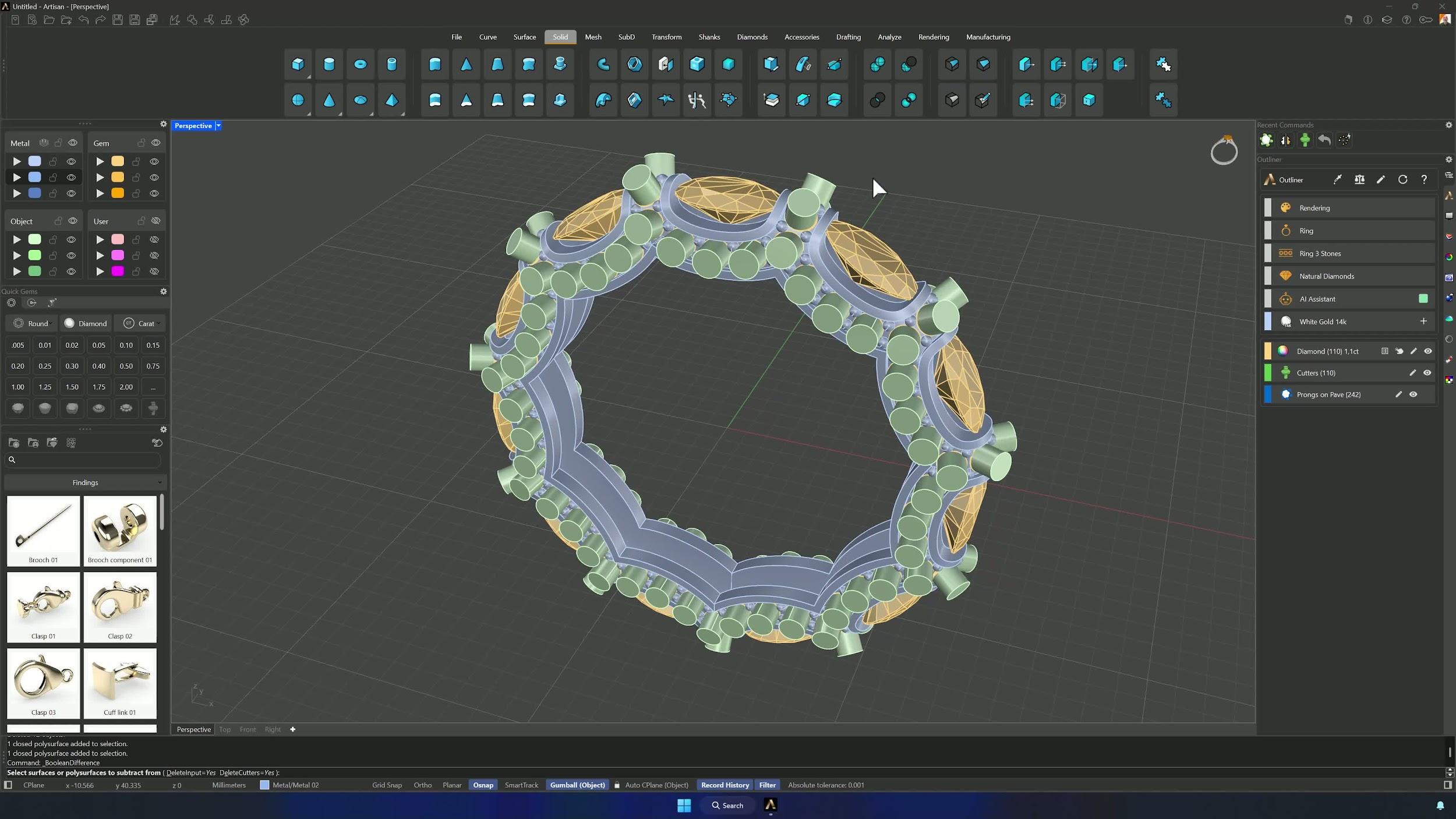Viewport: 1456px width, 819px height.
Task: Expand the first Object layer row
Action: pyautogui.click(x=17, y=239)
